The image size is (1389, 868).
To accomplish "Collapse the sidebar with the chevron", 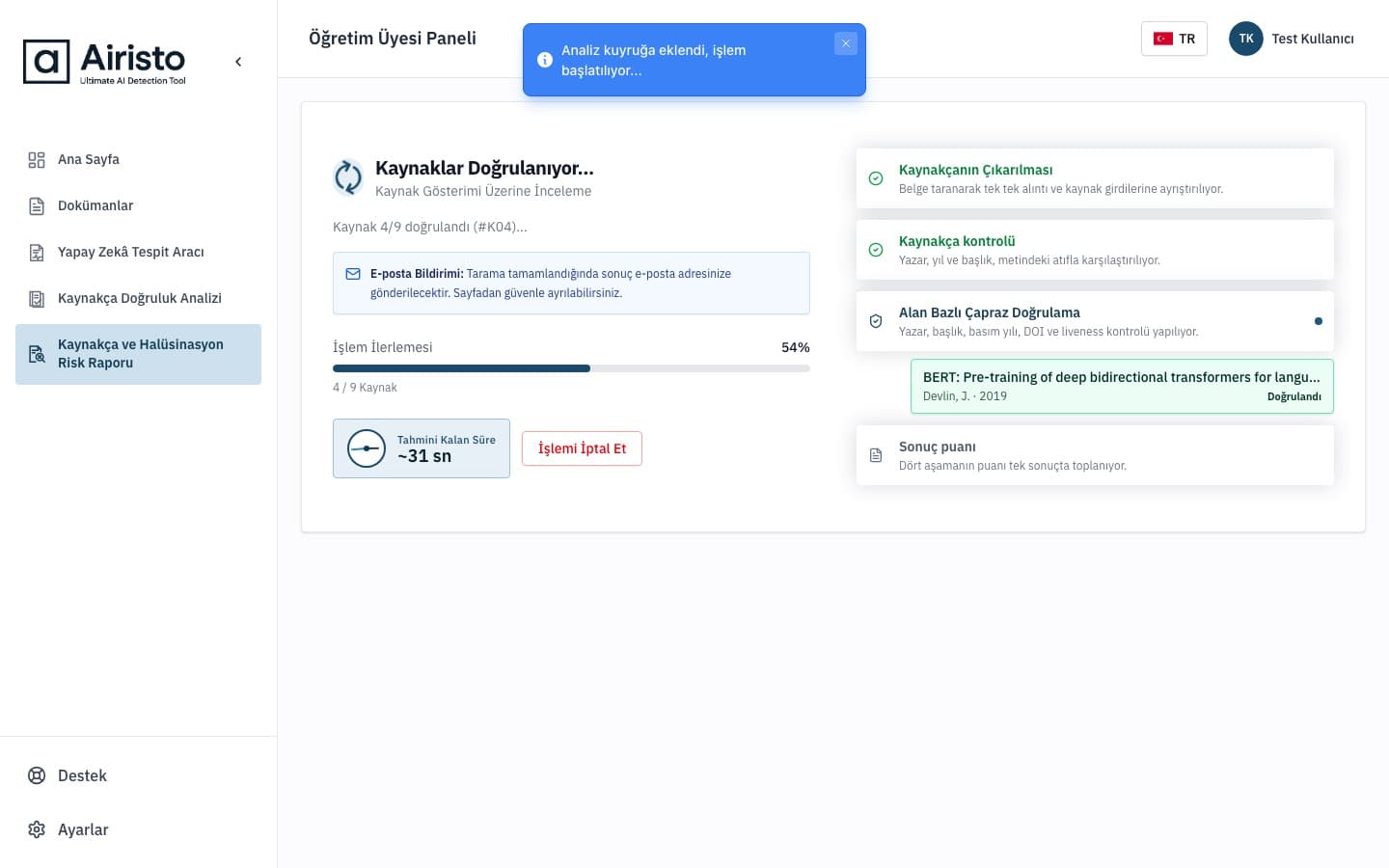I will pos(238,62).
